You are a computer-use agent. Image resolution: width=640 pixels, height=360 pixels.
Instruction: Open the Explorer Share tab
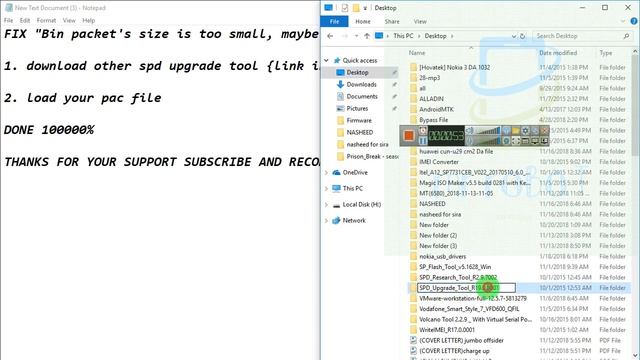(x=392, y=22)
